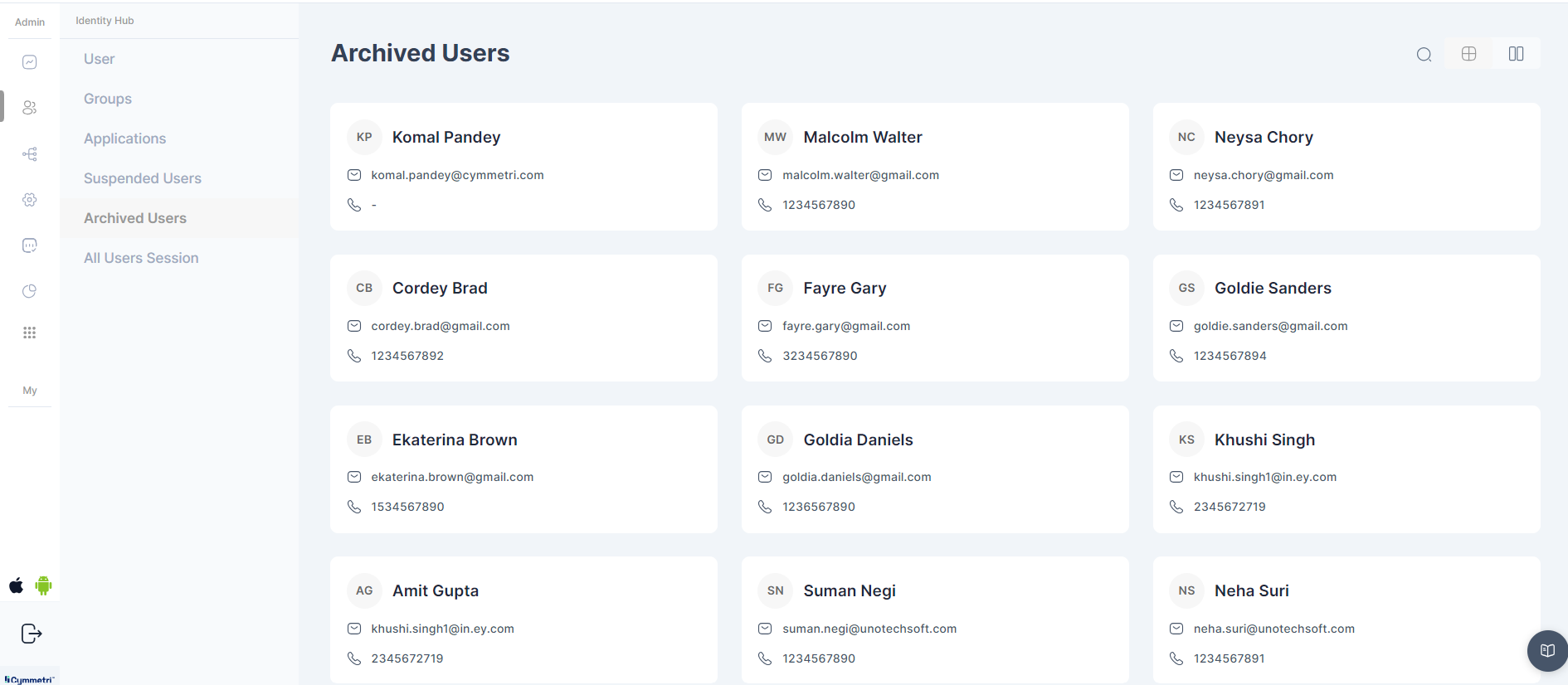The height and width of the screenshot is (685, 1568).
Task: Click the logout icon
Action: (x=31, y=634)
